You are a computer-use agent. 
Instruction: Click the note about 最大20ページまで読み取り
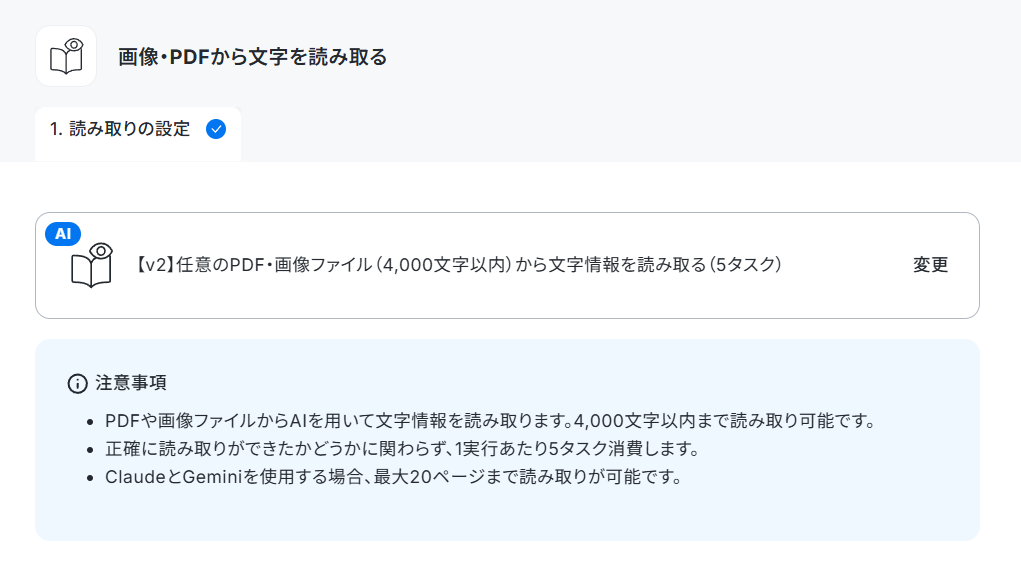(393, 477)
